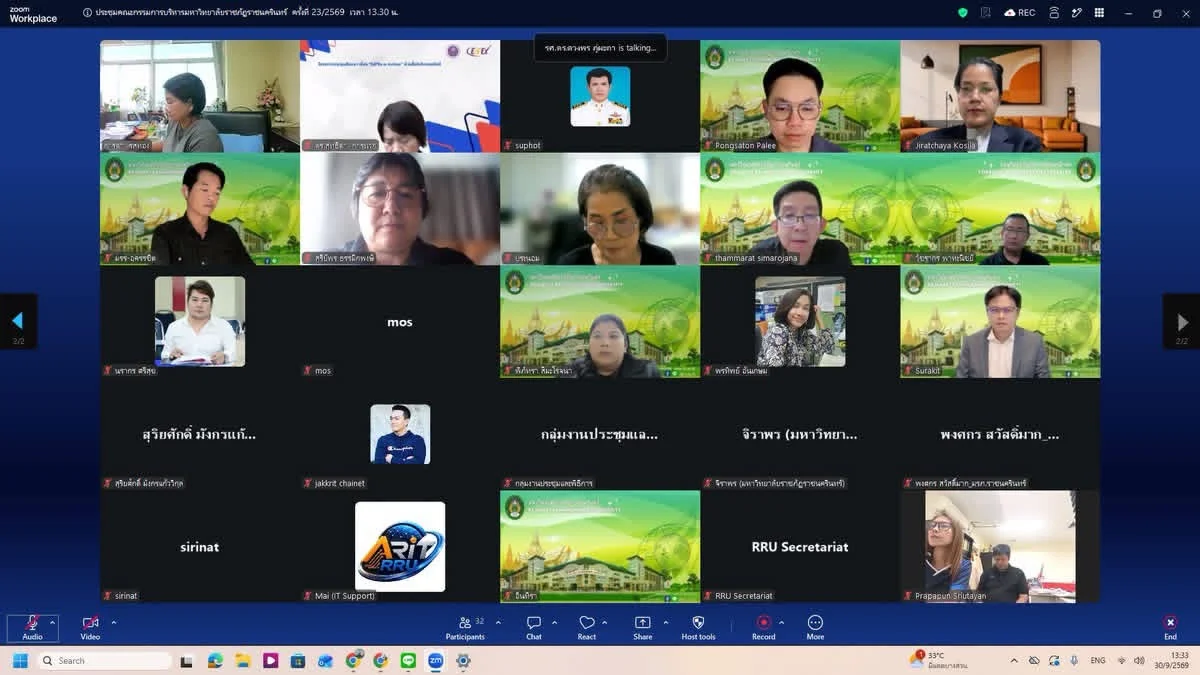
Task: Open the LINE app from the taskbar
Action: coord(408,661)
